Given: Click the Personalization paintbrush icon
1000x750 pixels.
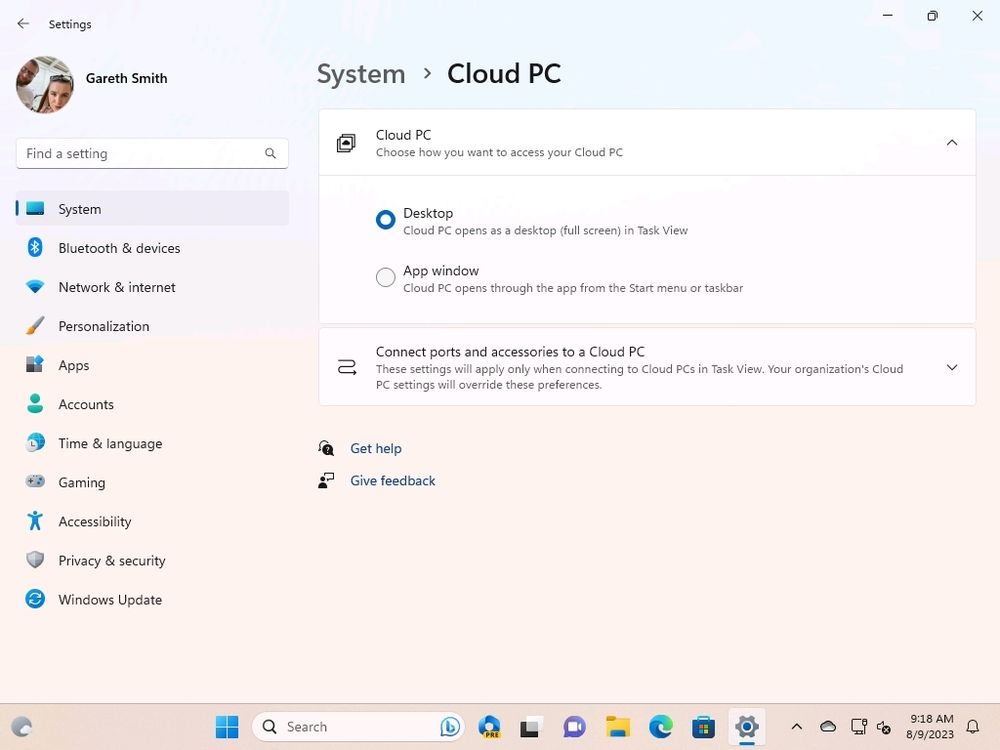Looking at the screenshot, I should 35,325.
